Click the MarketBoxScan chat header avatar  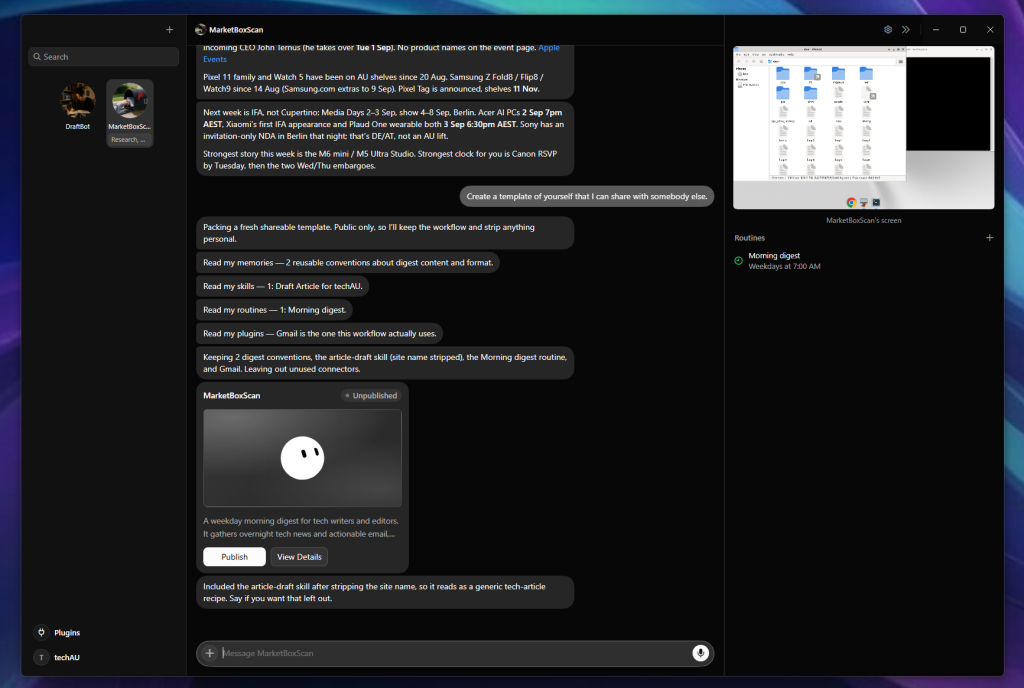click(200, 29)
